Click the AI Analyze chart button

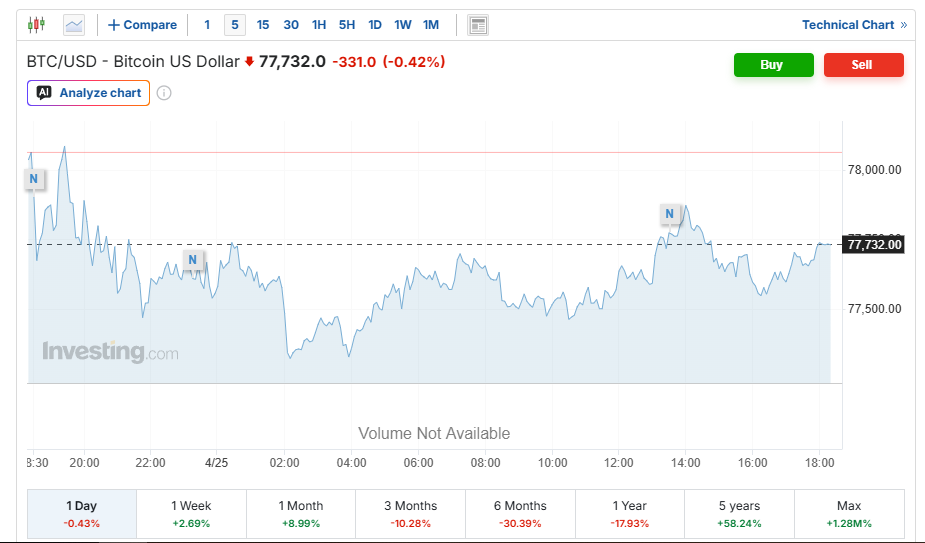pos(89,93)
